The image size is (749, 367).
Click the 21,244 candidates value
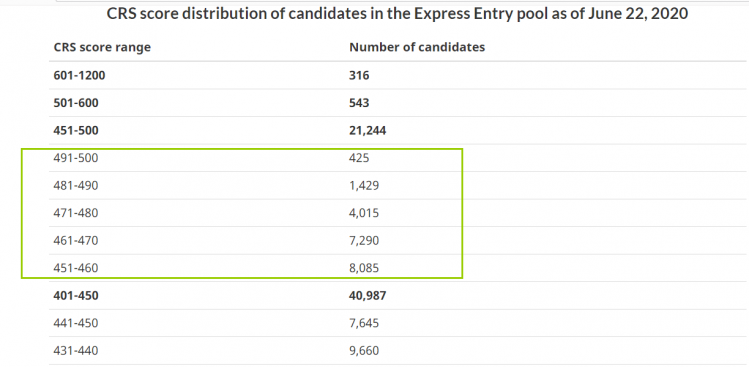point(368,130)
